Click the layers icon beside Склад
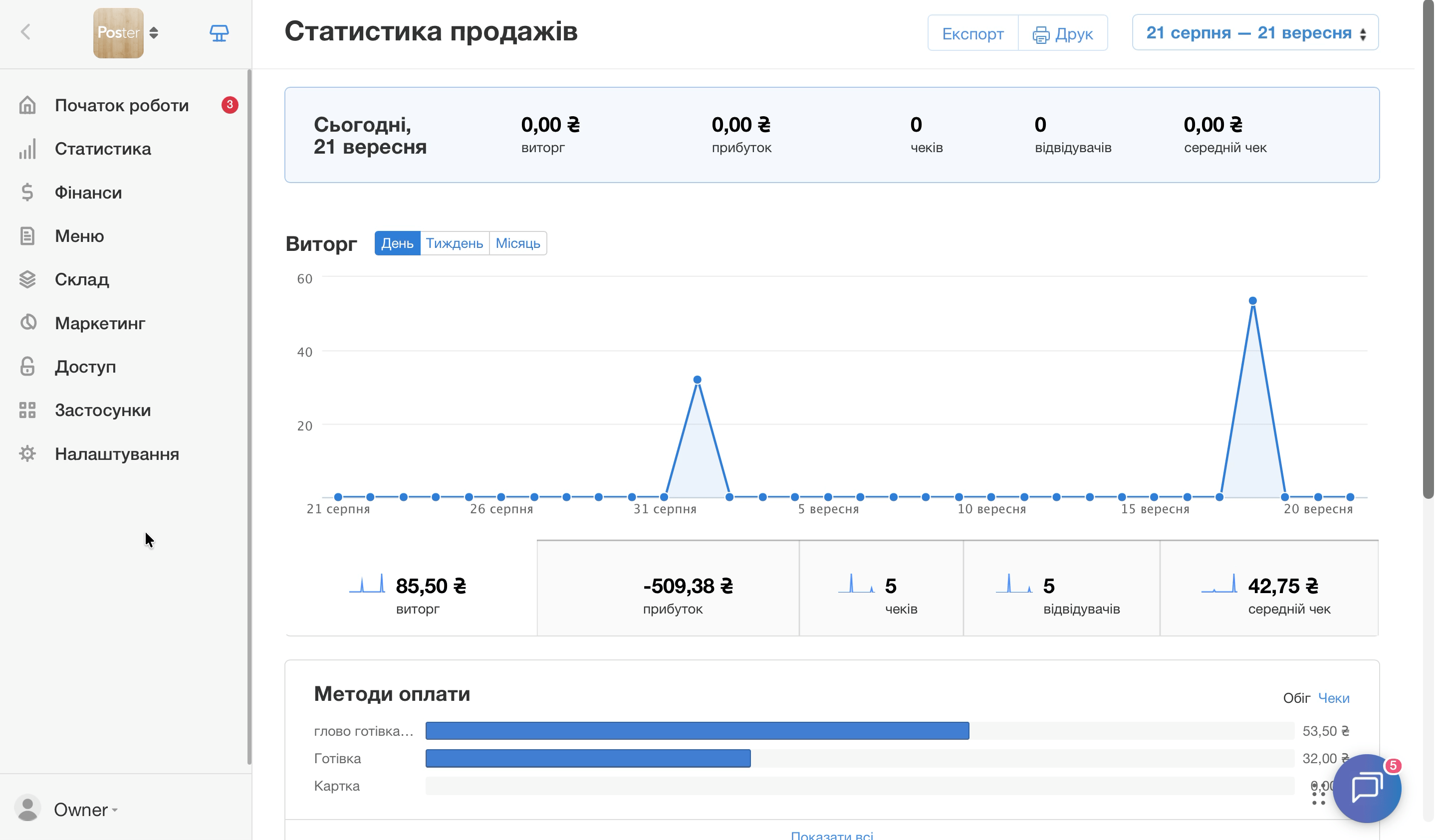Image resolution: width=1437 pixels, height=840 pixels. 27,279
